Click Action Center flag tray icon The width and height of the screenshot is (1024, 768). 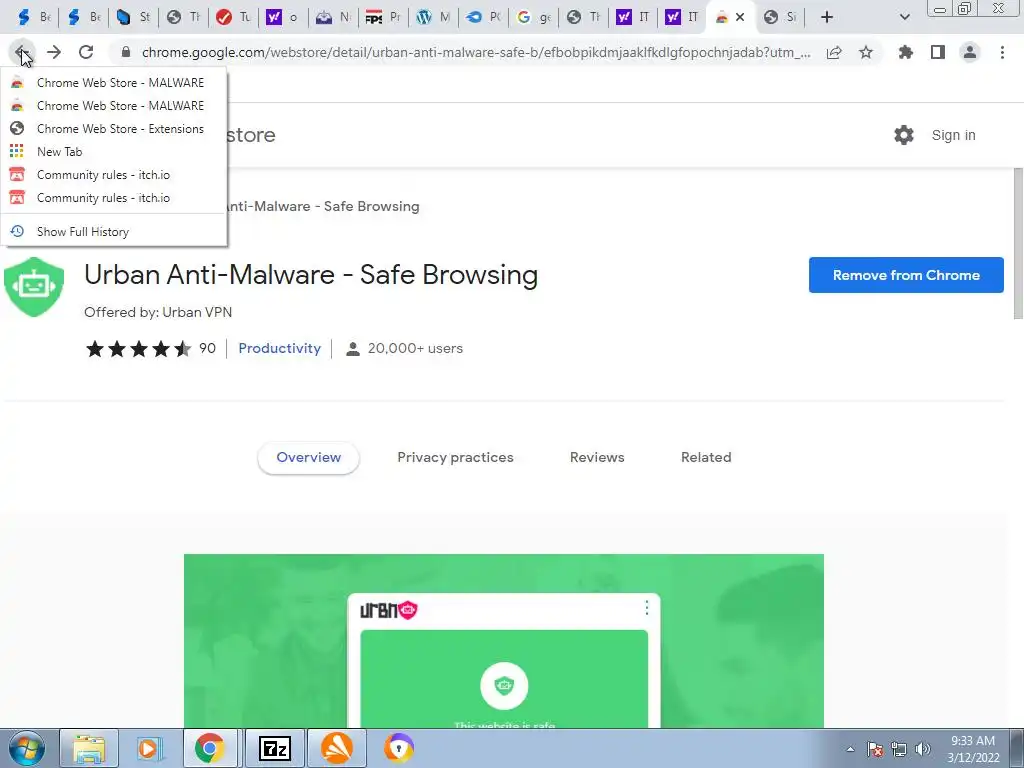tap(875, 749)
